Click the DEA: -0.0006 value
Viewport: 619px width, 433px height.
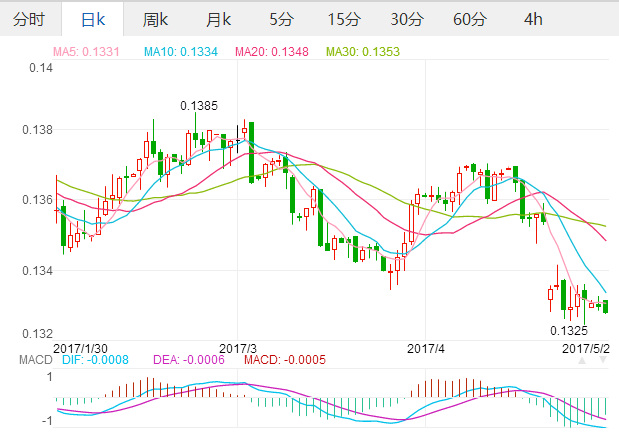click(x=189, y=360)
